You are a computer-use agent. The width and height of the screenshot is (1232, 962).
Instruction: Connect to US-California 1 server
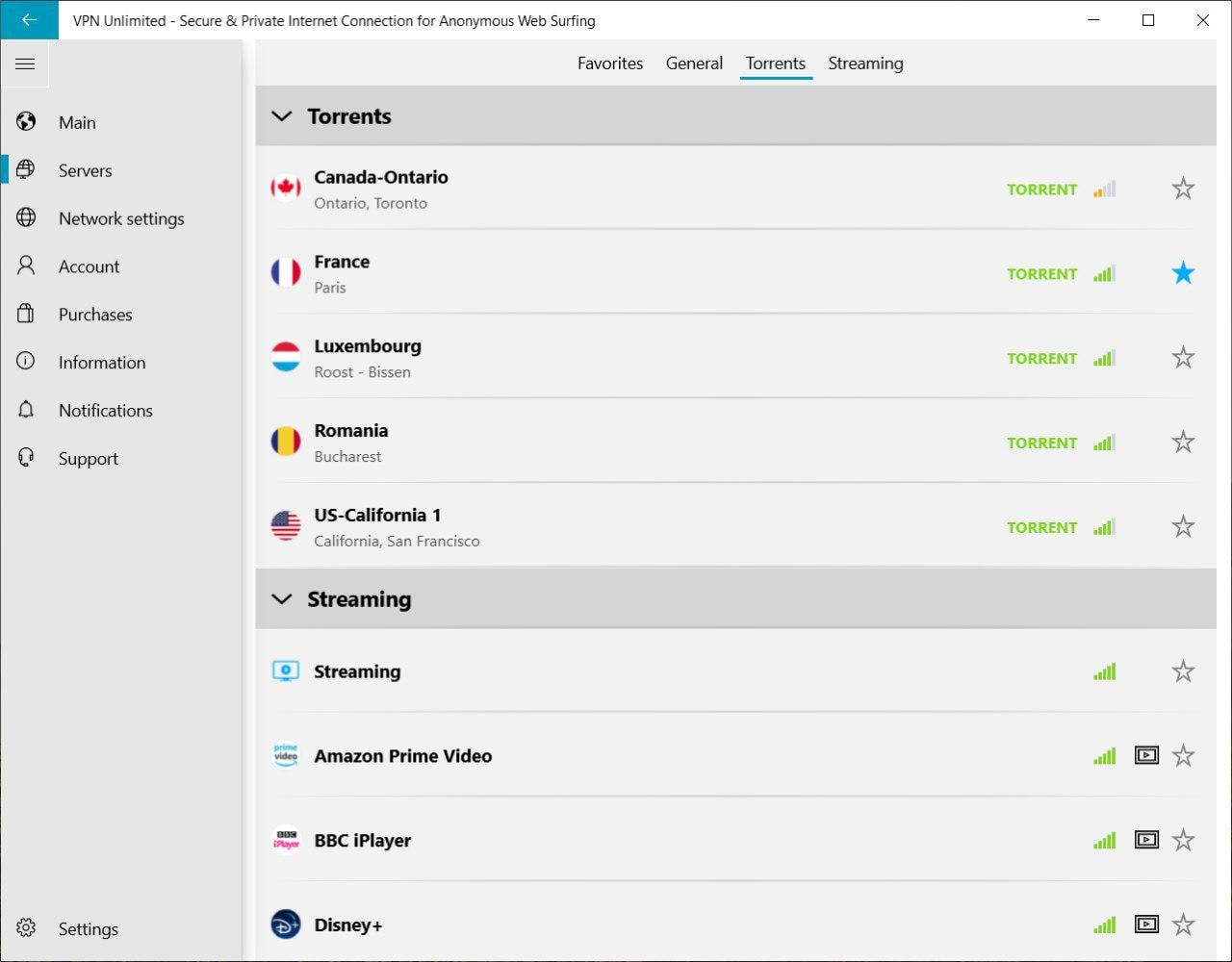(x=735, y=526)
